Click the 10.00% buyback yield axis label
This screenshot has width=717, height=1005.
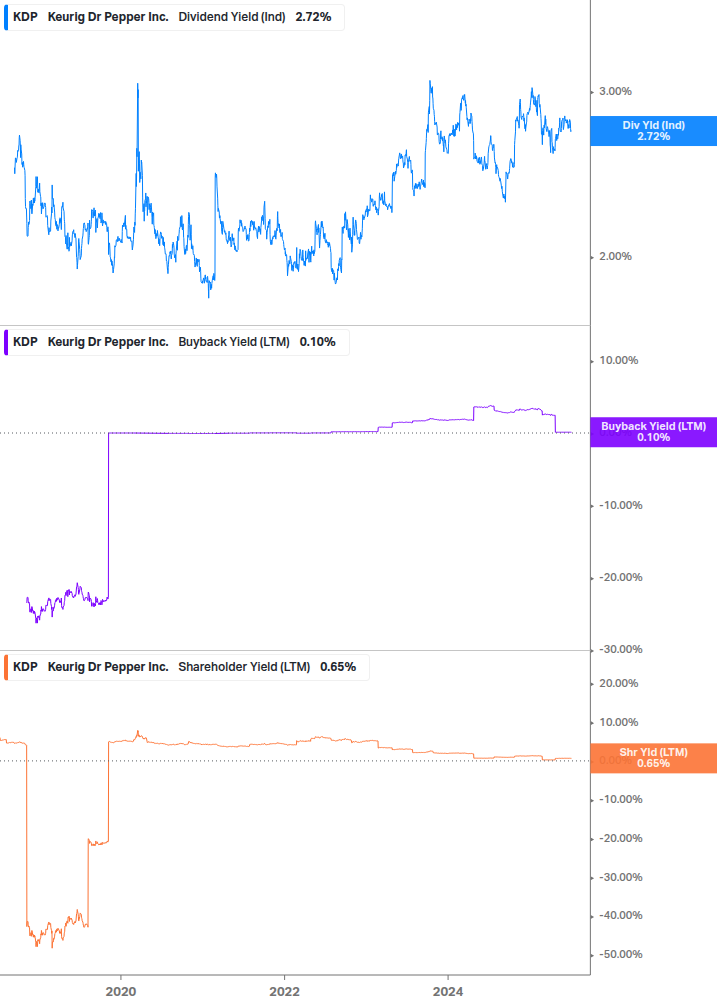click(x=618, y=360)
